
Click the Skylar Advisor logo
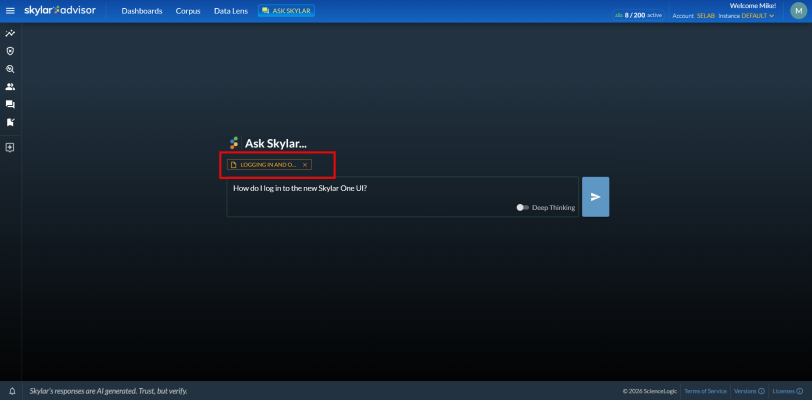coord(60,10)
